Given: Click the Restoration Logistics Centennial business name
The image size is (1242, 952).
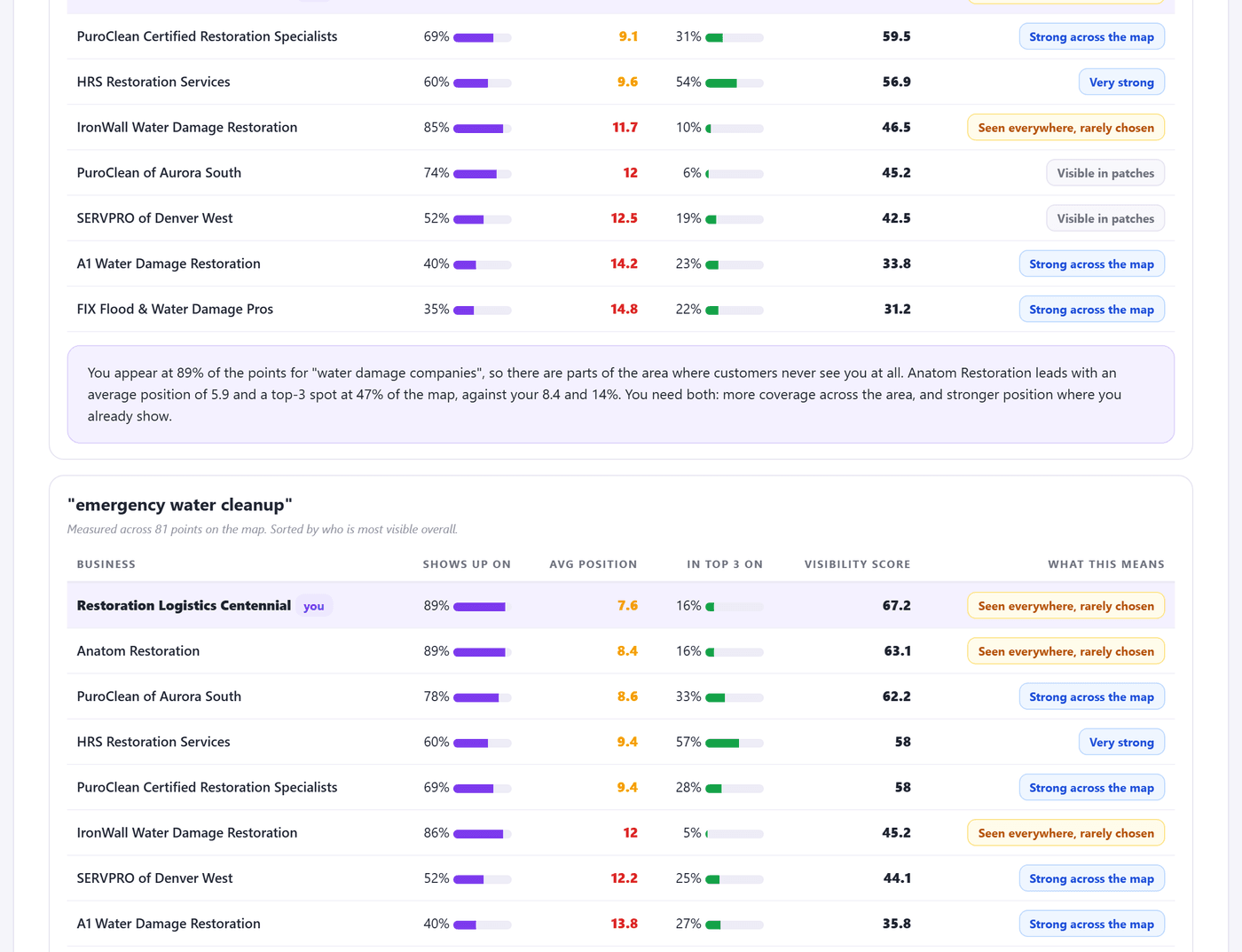Looking at the screenshot, I should [x=184, y=605].
